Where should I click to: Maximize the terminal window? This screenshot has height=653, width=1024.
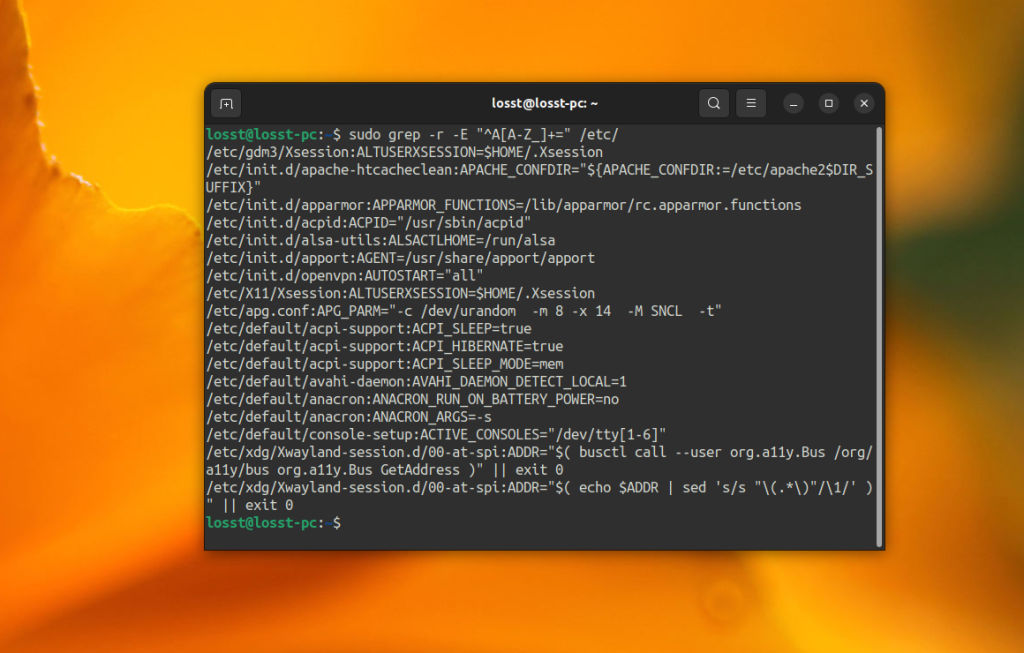(x=829, y=103)
